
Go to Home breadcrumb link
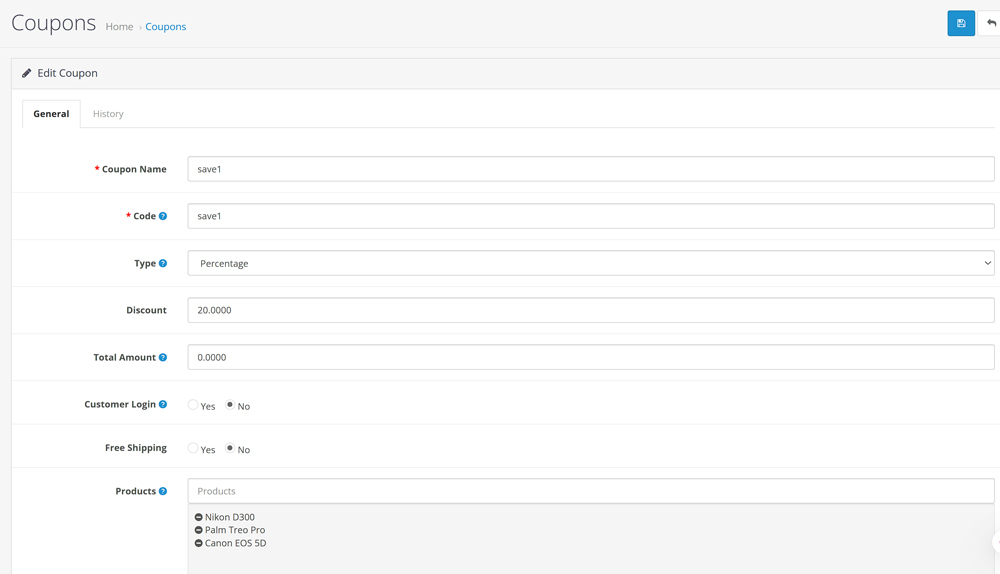(119, 27)
